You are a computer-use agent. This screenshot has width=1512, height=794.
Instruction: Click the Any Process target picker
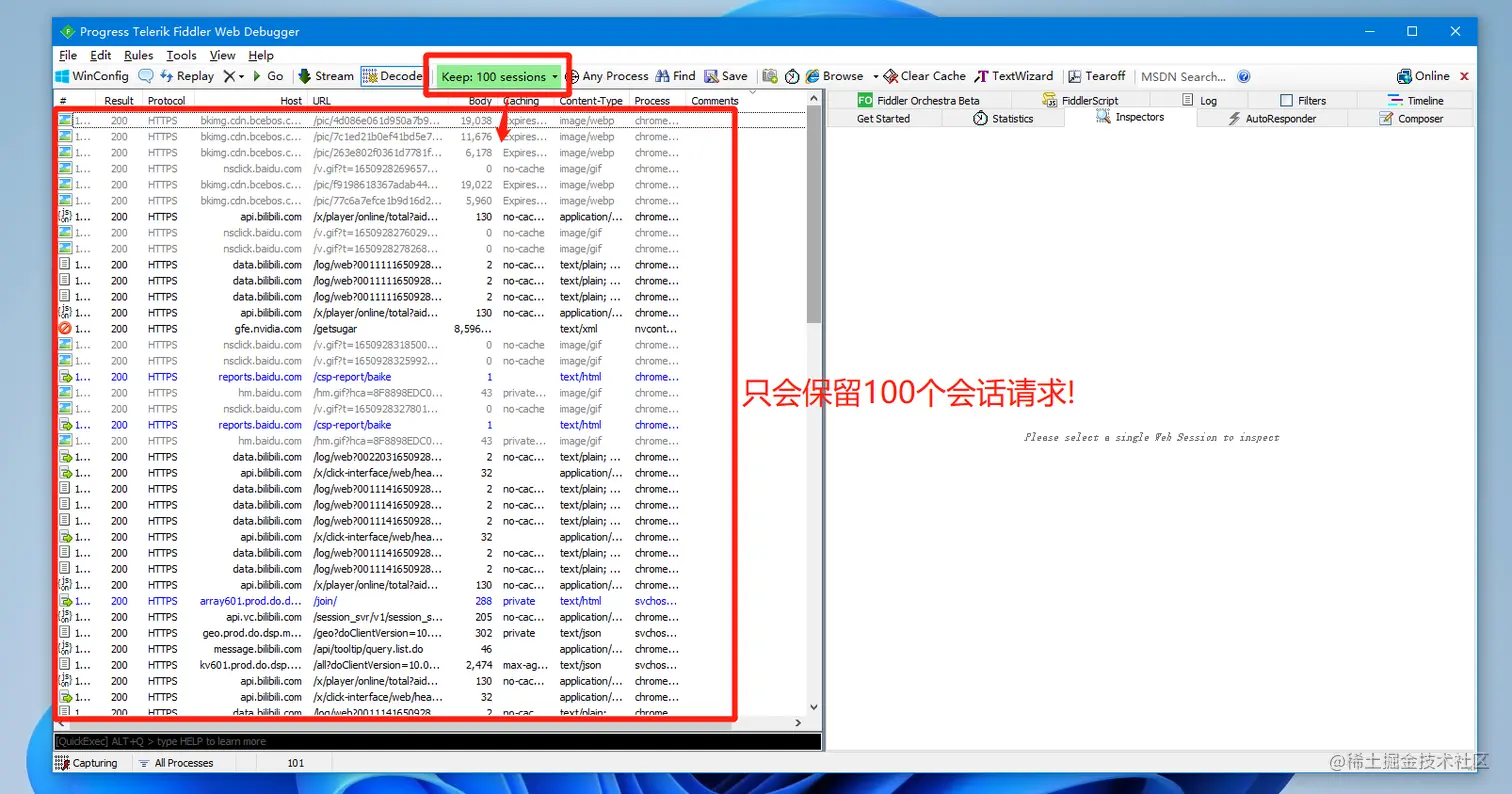tap(607, 76)
